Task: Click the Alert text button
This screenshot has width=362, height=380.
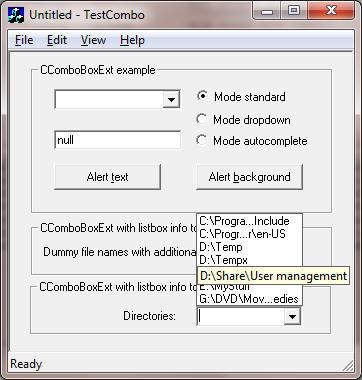Action: [107, 177]
